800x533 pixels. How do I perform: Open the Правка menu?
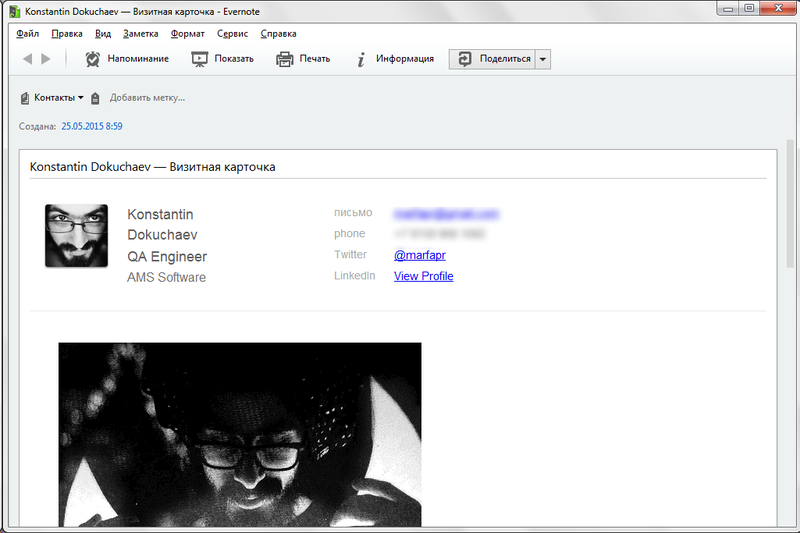click(x=67, y=34)
